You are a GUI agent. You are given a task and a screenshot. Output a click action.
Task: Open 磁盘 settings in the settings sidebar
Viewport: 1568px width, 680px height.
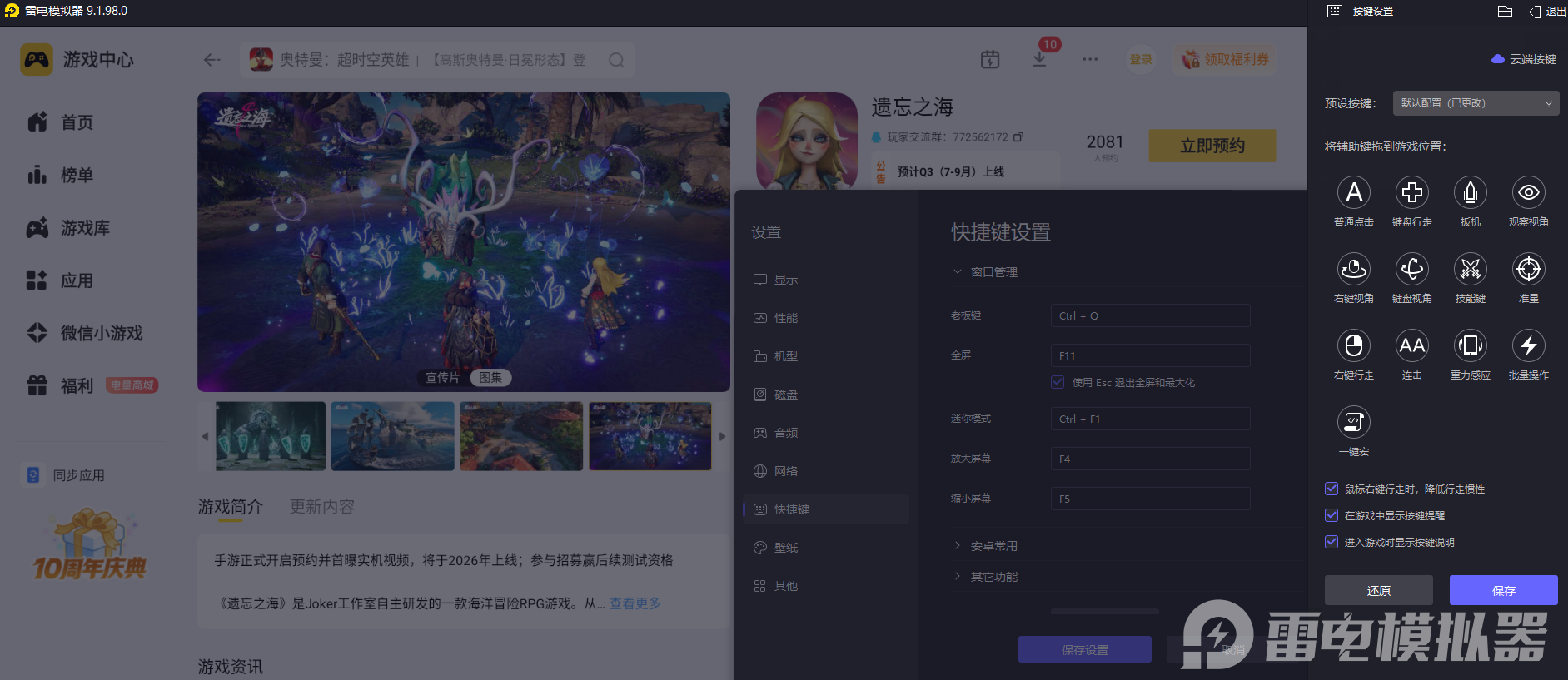coord(825,395)
